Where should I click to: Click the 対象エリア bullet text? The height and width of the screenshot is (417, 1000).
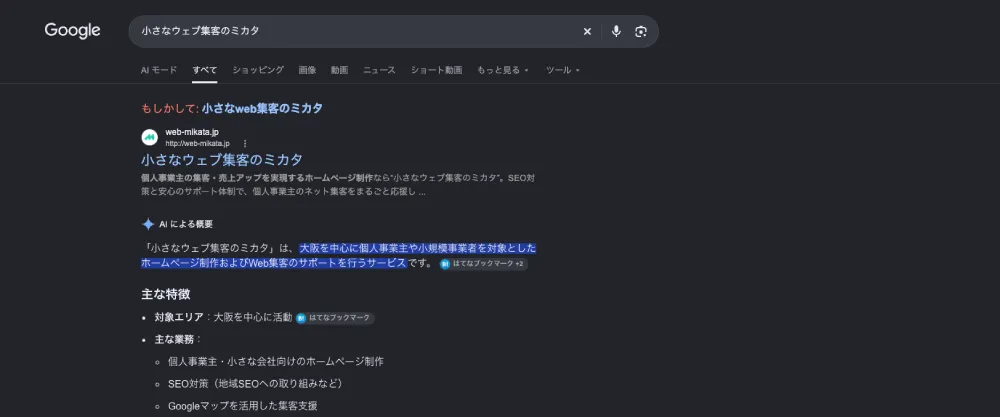[x=223, y=317]
